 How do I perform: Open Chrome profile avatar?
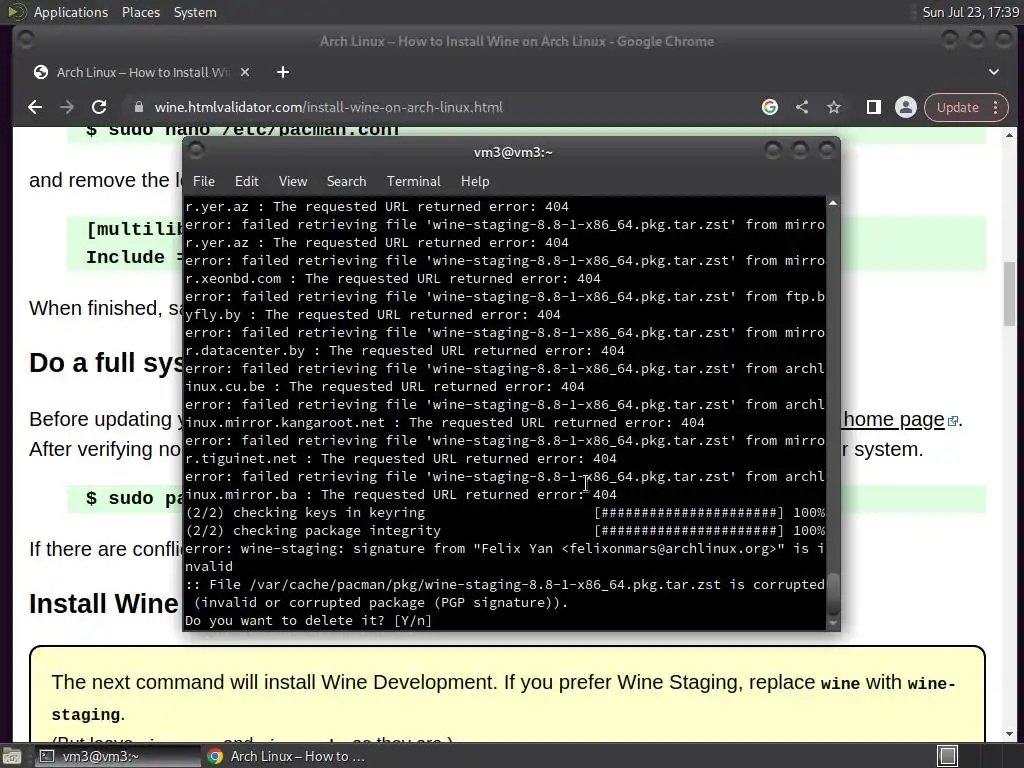[x=906, y=107]
